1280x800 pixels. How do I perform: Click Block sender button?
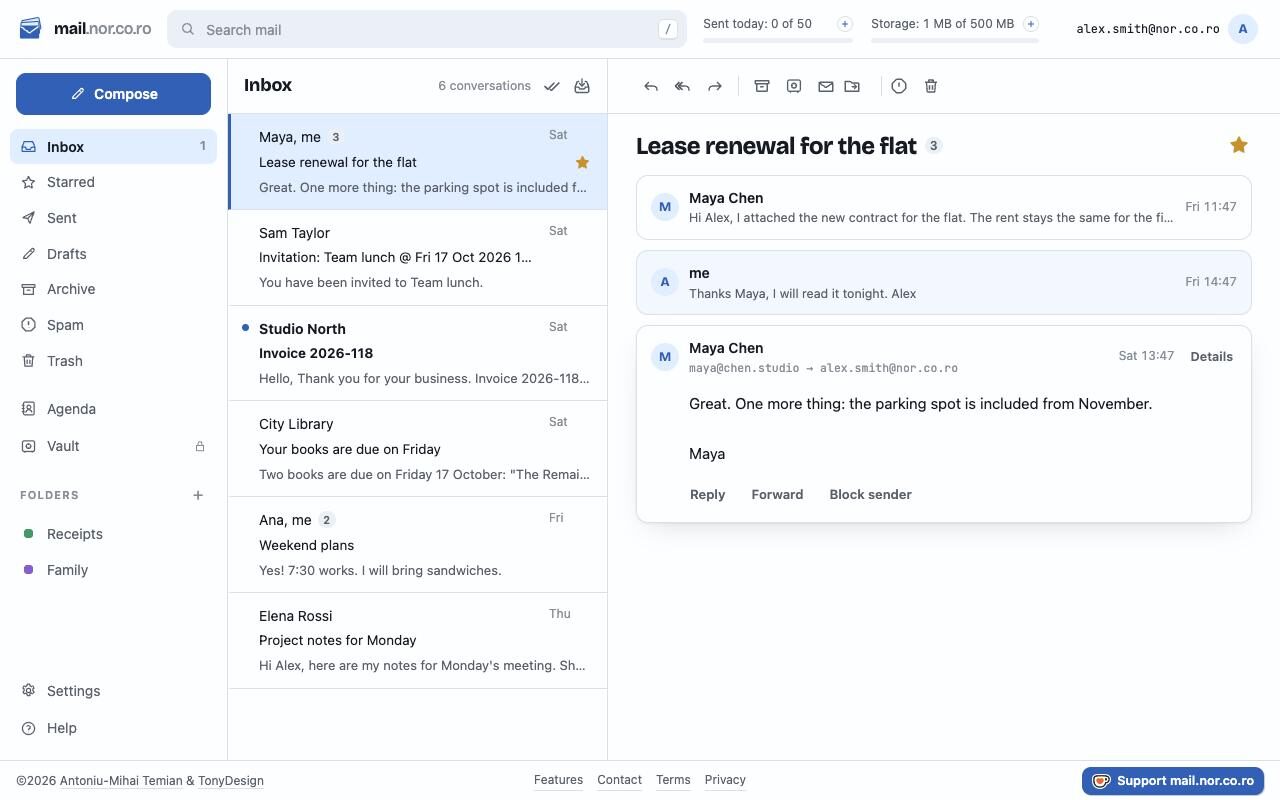pyautogui.click(x=870, y=495)
